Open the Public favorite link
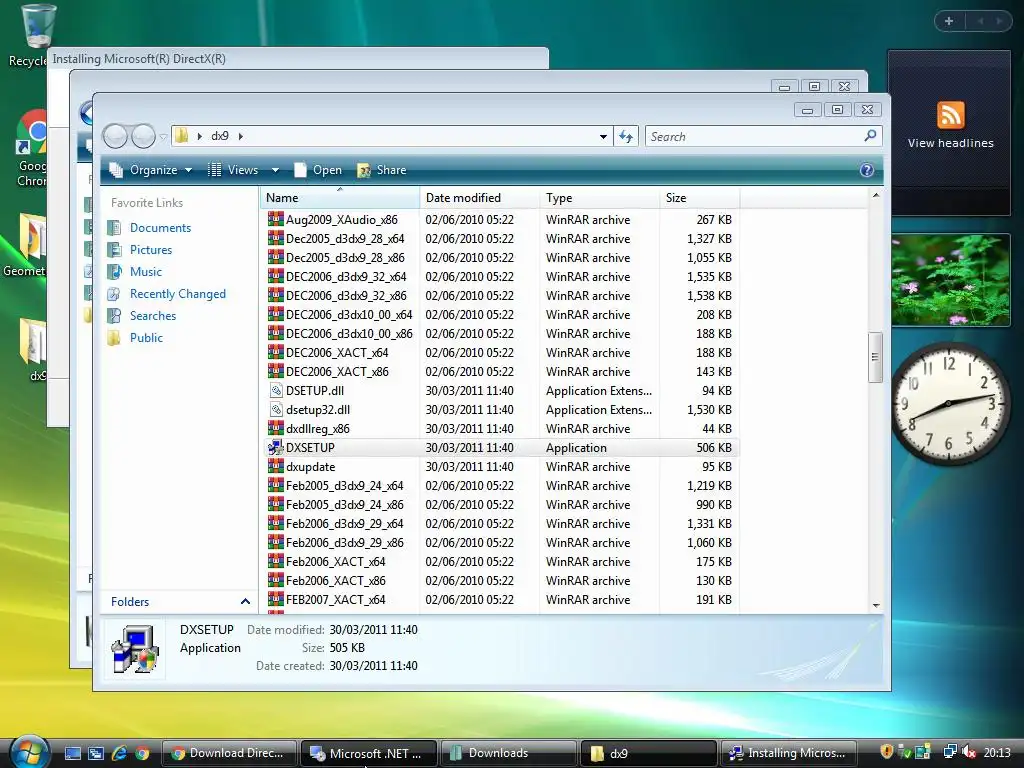This screenshot has height=768, width=1024. 146,338
